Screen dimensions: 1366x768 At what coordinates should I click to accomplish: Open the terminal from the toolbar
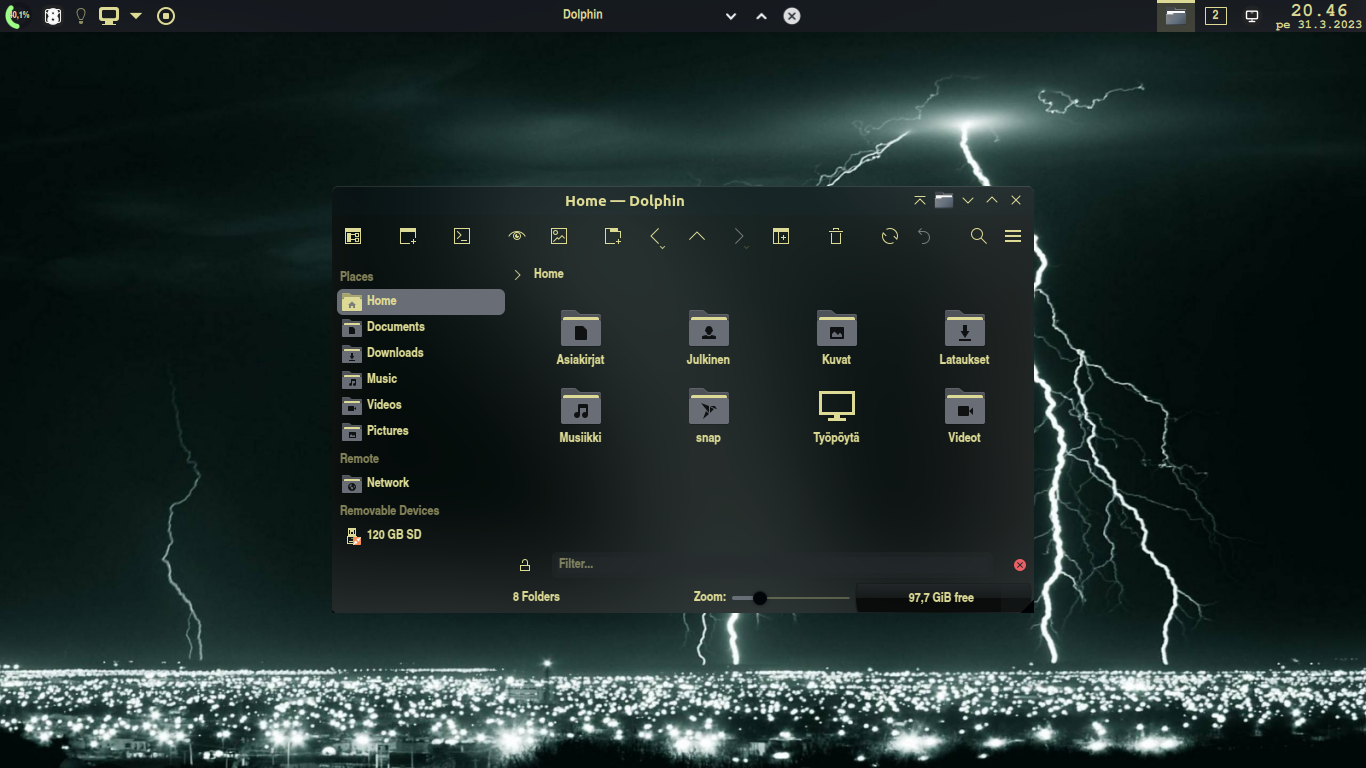(x=462, y=236)
